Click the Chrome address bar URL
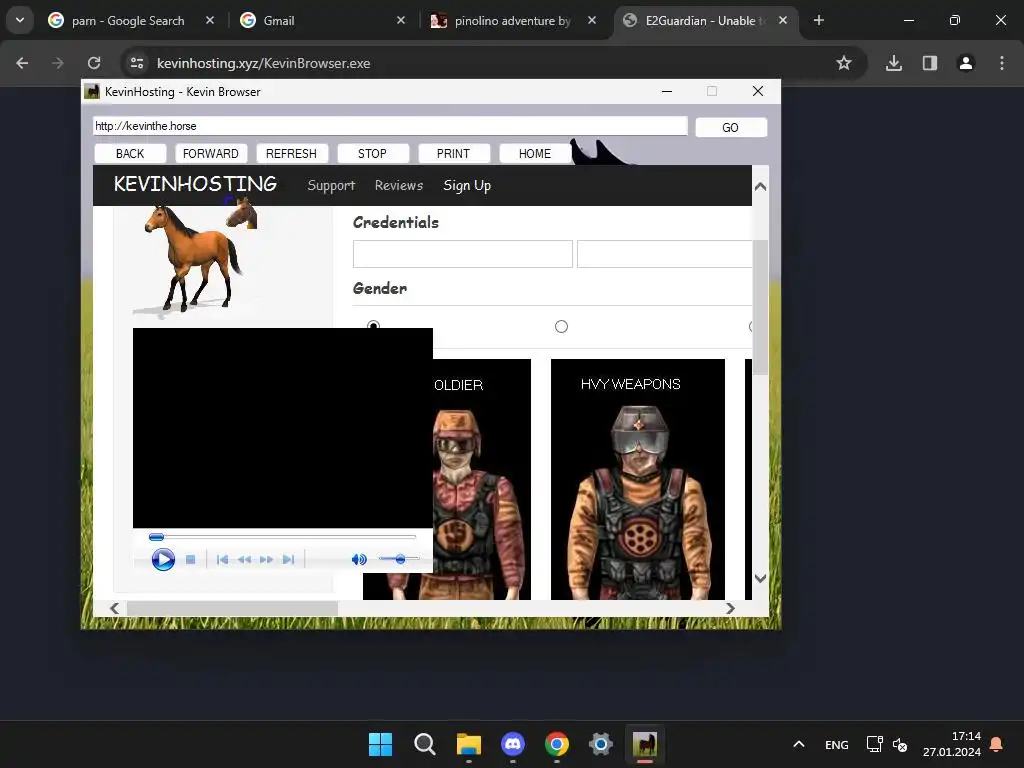Screen dimensions: 1024x768 click(x=264, y=63)
